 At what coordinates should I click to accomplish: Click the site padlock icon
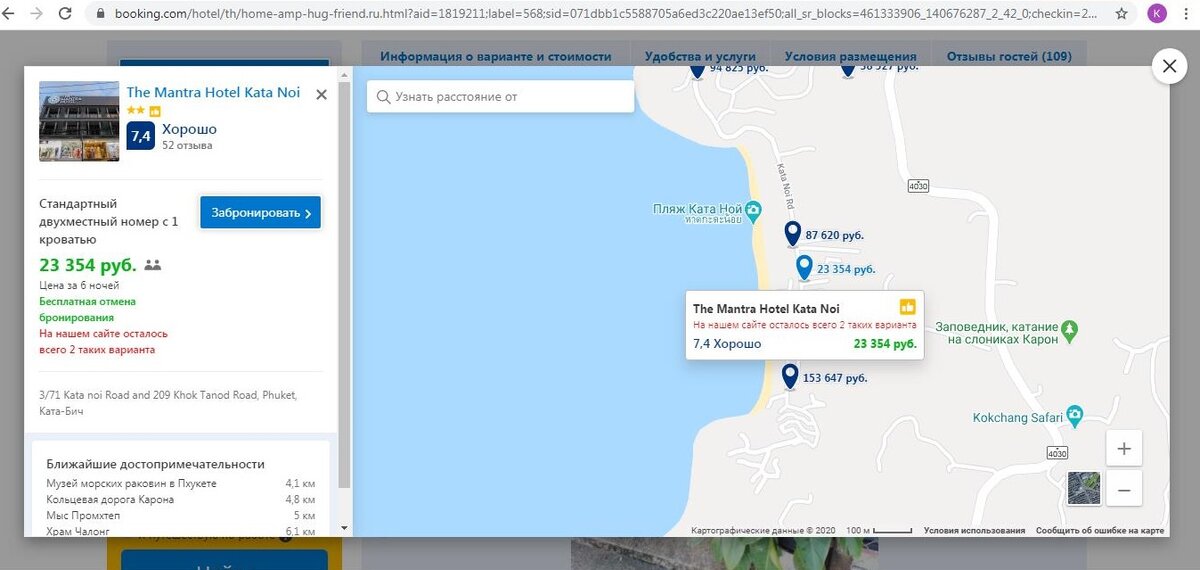point(100,14)
